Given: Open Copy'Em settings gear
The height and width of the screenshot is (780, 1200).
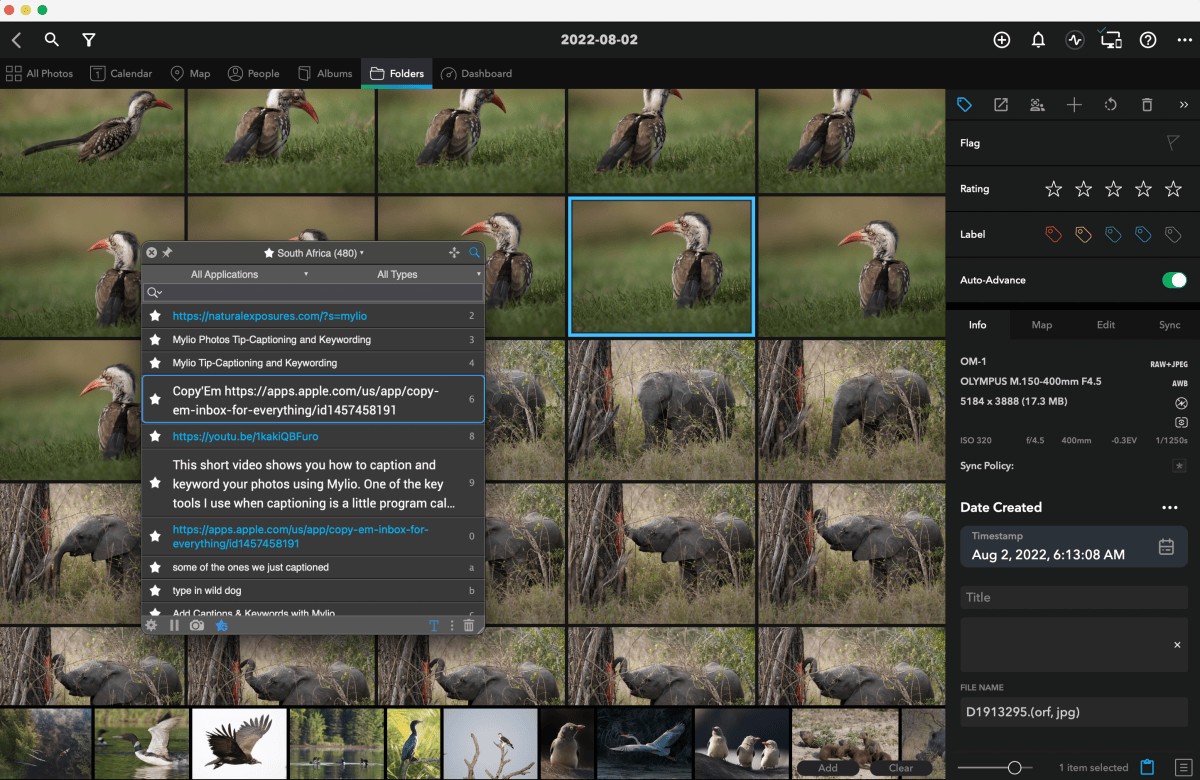Looking at the screenshot, I should tap(152, 625).
